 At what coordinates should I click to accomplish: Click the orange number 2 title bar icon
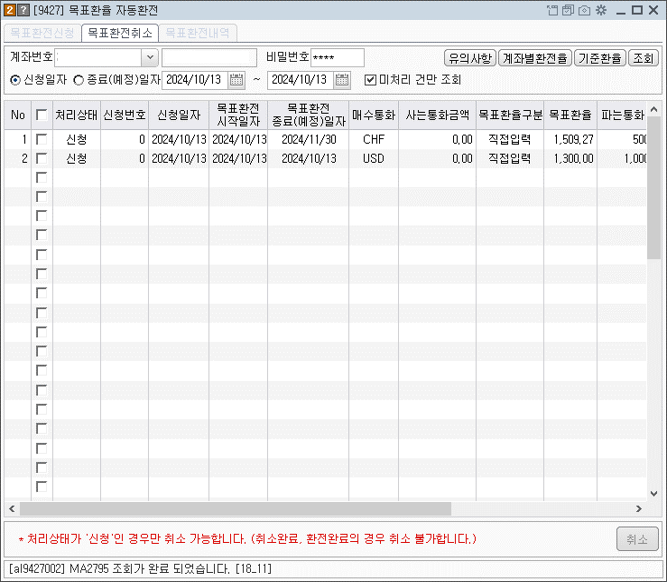tap(9, 10)
